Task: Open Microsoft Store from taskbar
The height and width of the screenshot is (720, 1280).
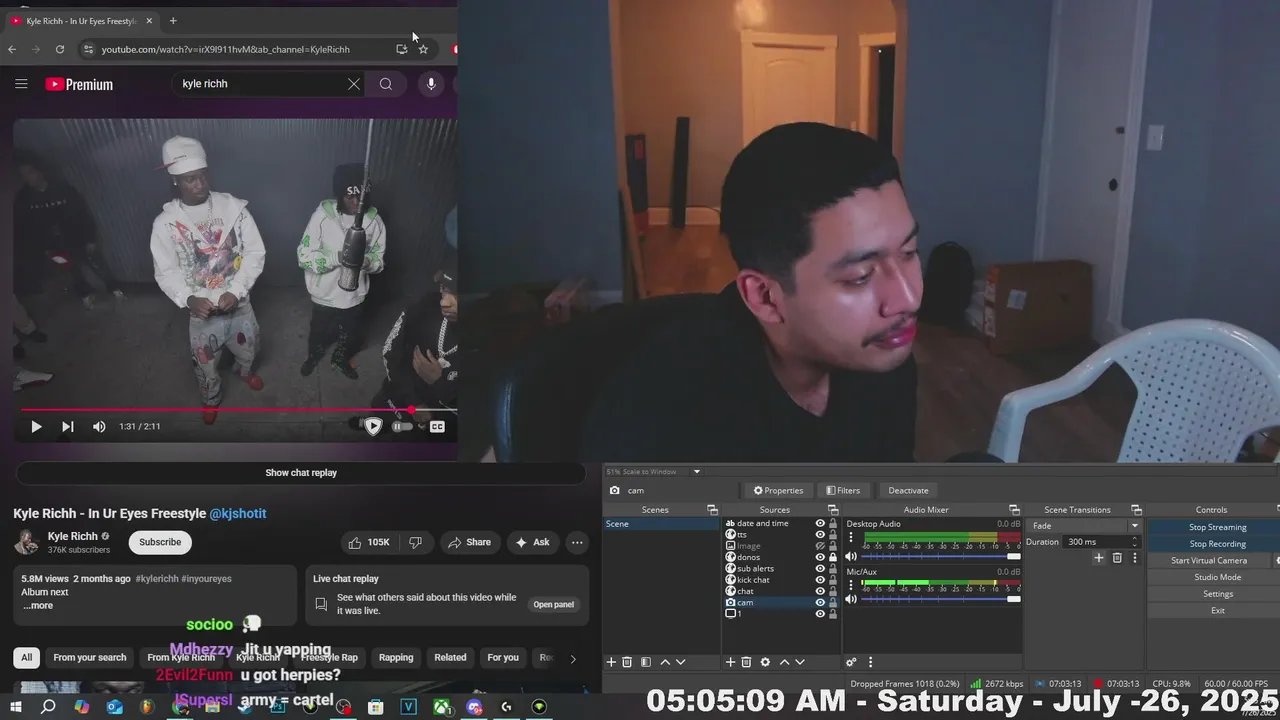Action: pyautogui.click(x=376, y=707)
